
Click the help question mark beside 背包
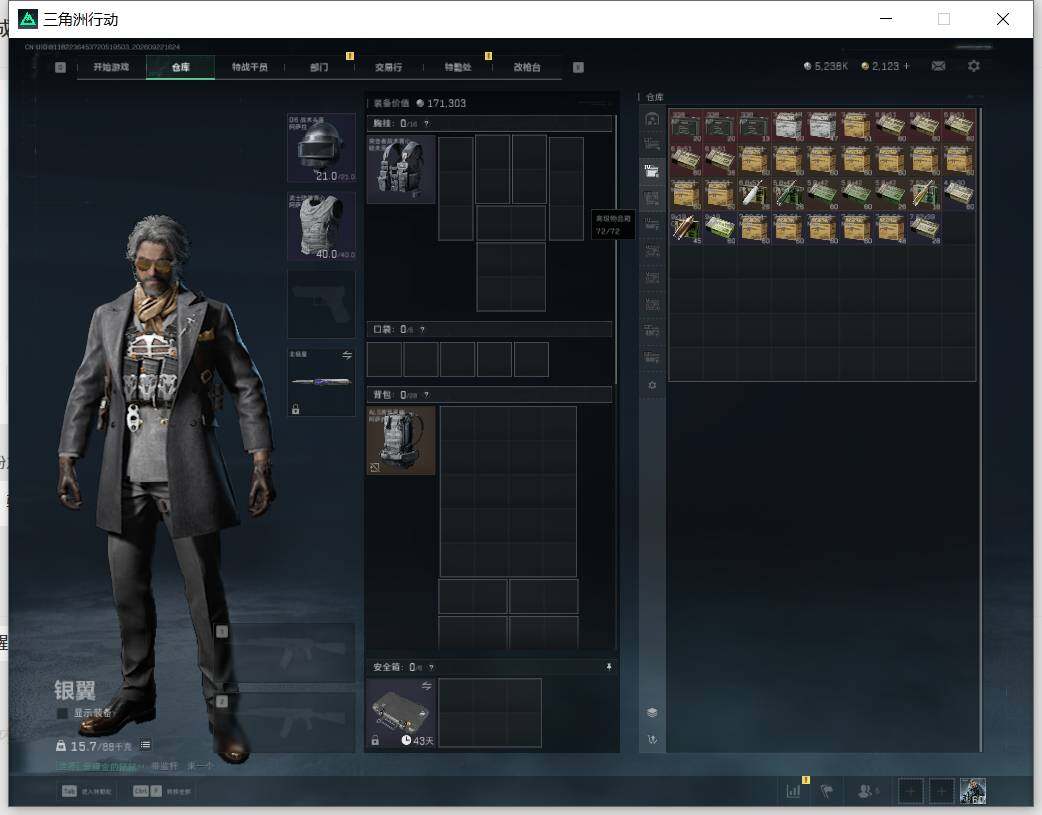click(427, 395)
